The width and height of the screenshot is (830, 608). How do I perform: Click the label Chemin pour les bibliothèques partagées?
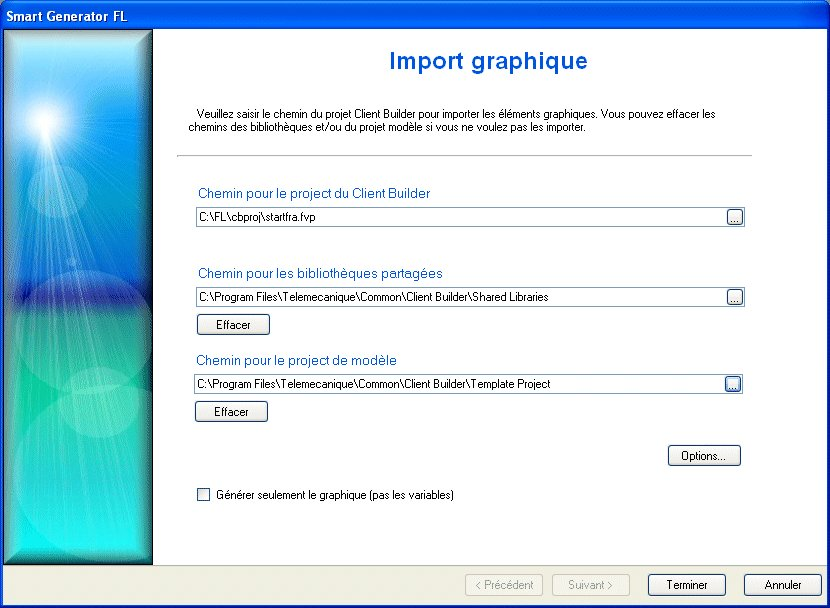[320, 274]
